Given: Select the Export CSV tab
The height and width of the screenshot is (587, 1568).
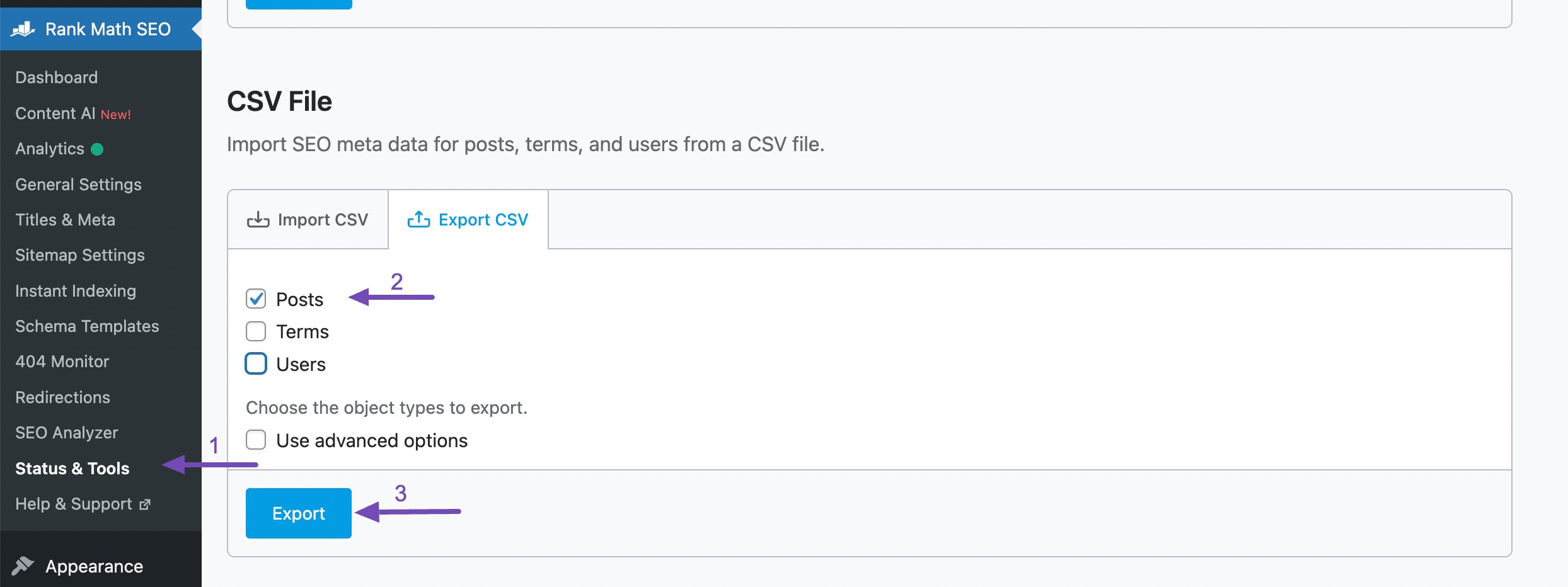Looking at the screenshot, I should (469, 219).
